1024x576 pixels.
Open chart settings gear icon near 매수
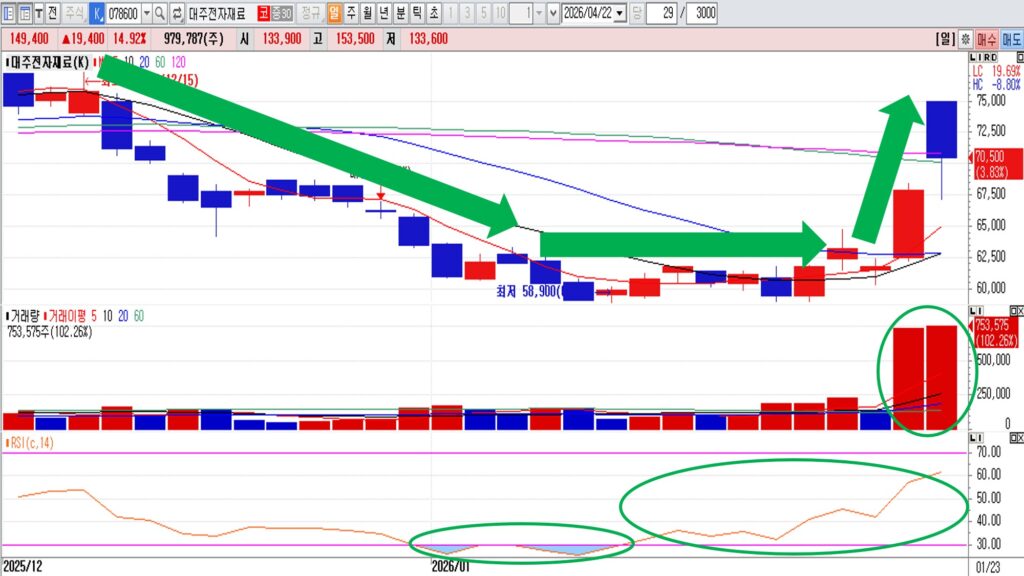965,40
